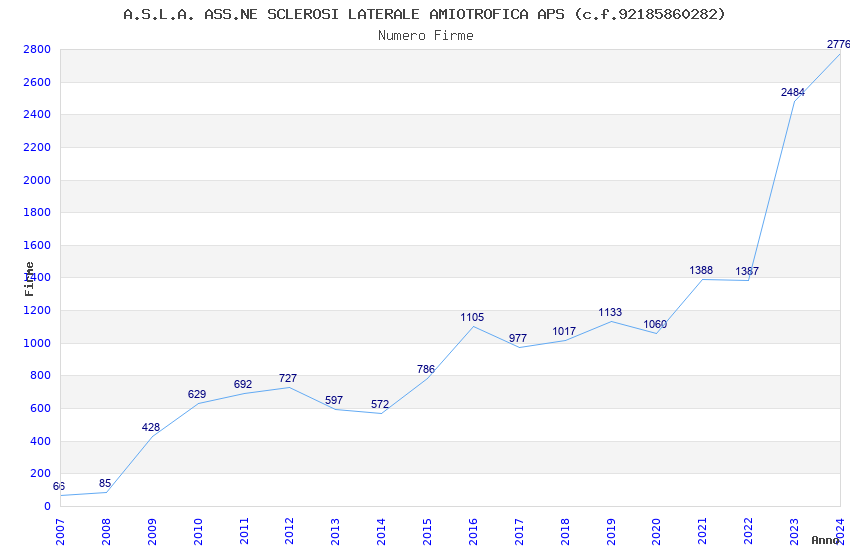Select data label 66 for 2007

click(x=59, y=486)
